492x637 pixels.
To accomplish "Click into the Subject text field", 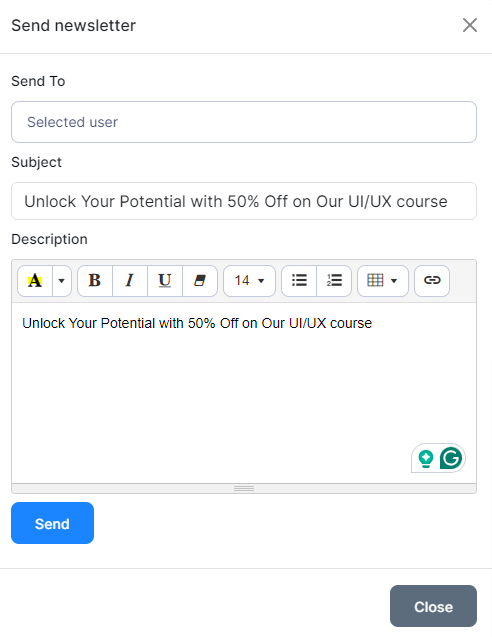I will pos(244,201).
